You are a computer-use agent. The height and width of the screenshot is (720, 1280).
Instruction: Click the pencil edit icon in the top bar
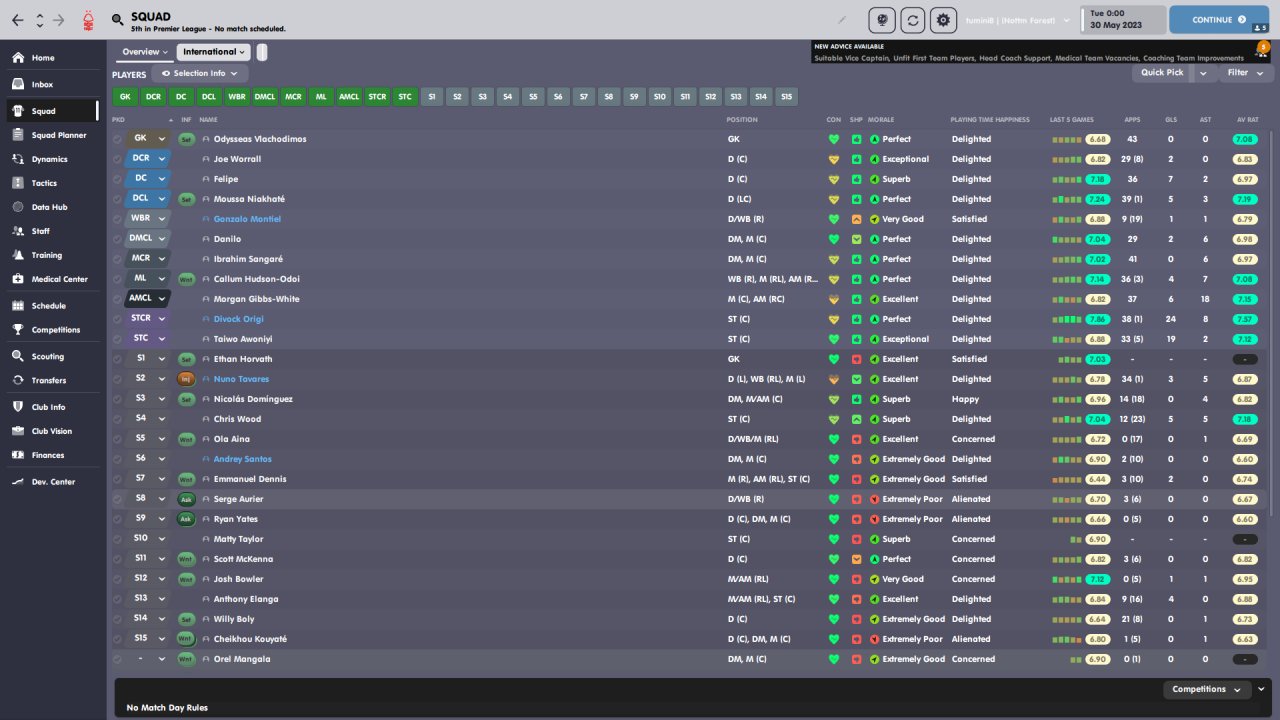coord(842,19)
